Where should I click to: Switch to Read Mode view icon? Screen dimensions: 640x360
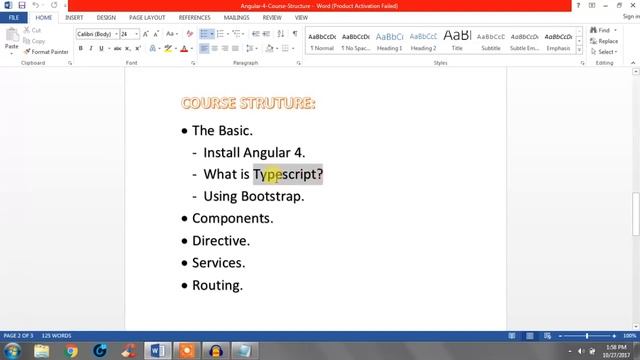pyautogui.click(x=512, y=336)
